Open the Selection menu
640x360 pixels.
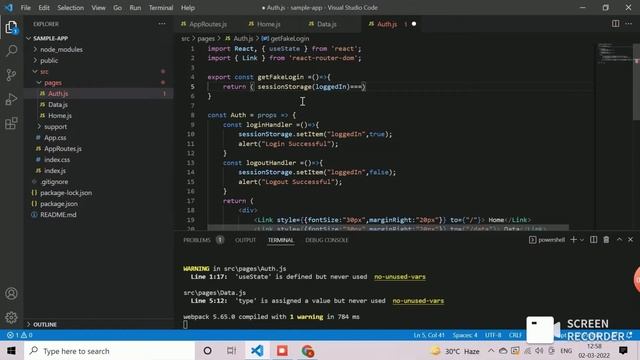[x=71, y=8]
